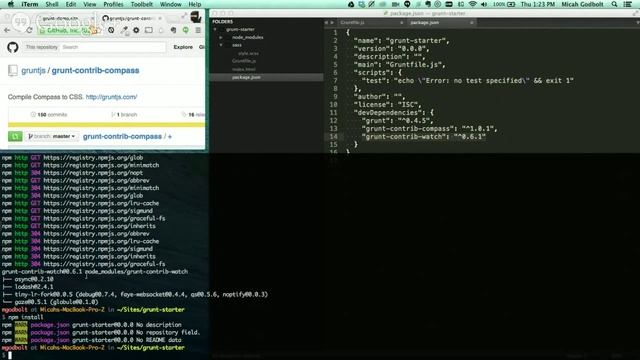Viewport: 640px width, 360px height.
Task: Close the Gruntfile.js editor tab
Action: pyautogui.click(x=402, y=22)
